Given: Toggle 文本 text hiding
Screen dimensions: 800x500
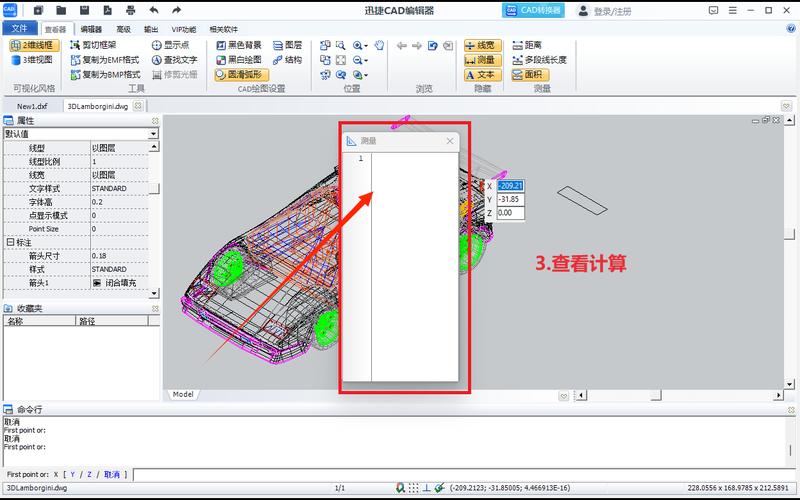Looking at the screenshot, I should 483,75.
